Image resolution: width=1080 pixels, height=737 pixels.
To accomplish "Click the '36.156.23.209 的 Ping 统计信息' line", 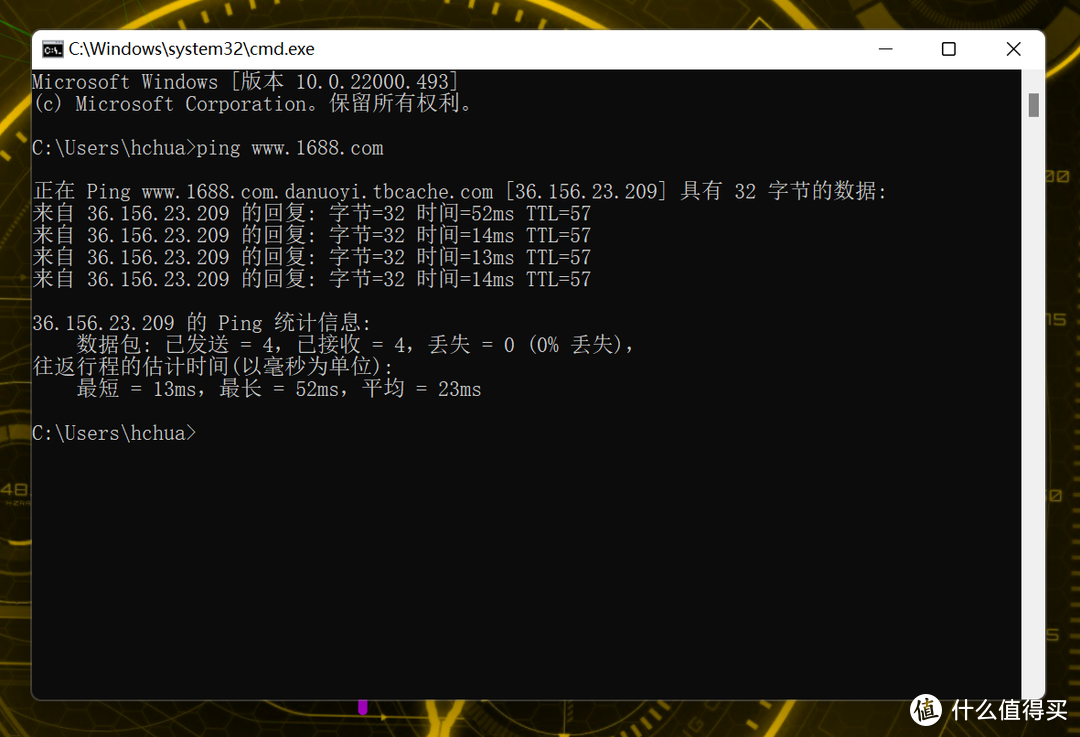I will [x=202, y=323].
